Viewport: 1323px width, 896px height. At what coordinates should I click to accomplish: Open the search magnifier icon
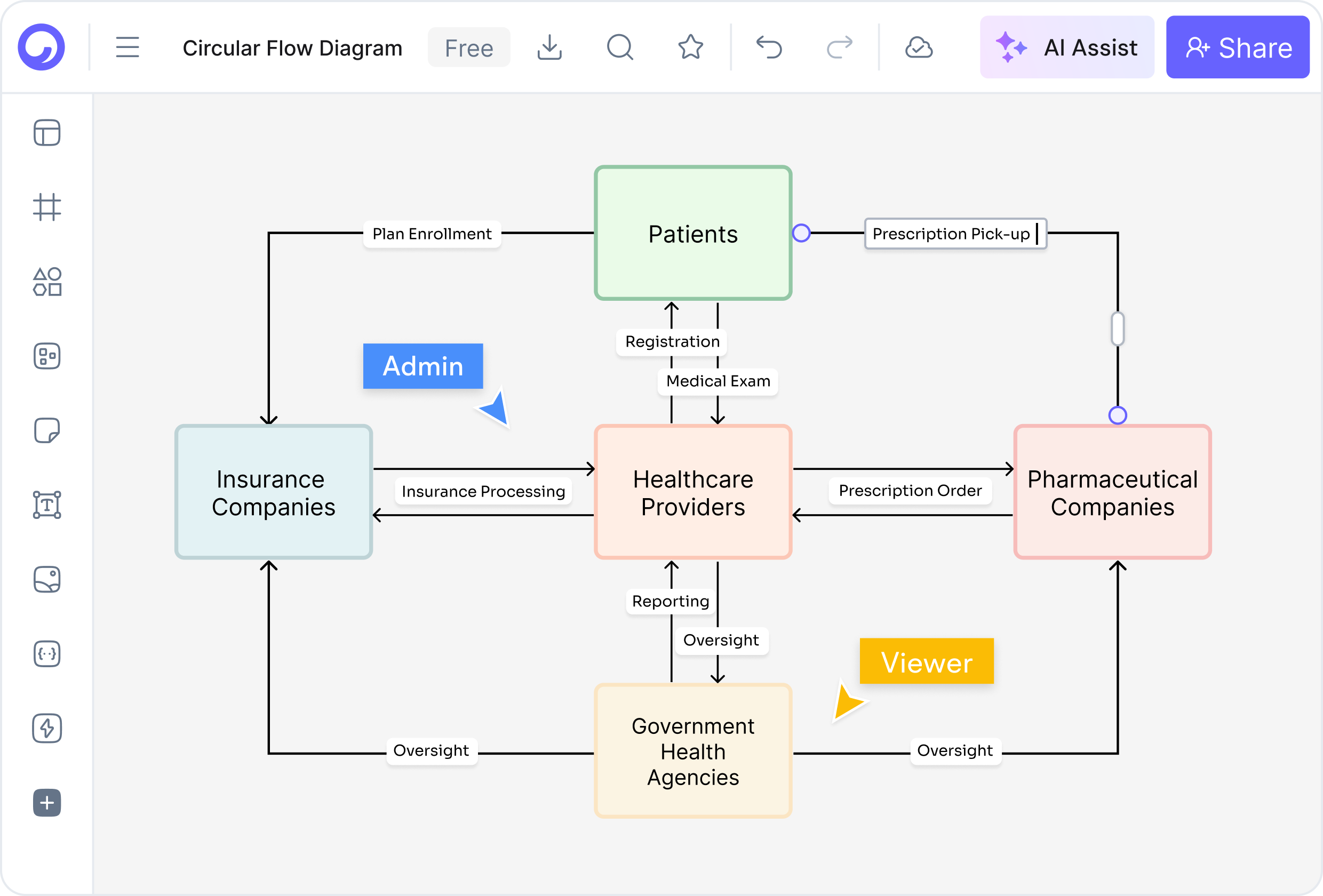620,47
